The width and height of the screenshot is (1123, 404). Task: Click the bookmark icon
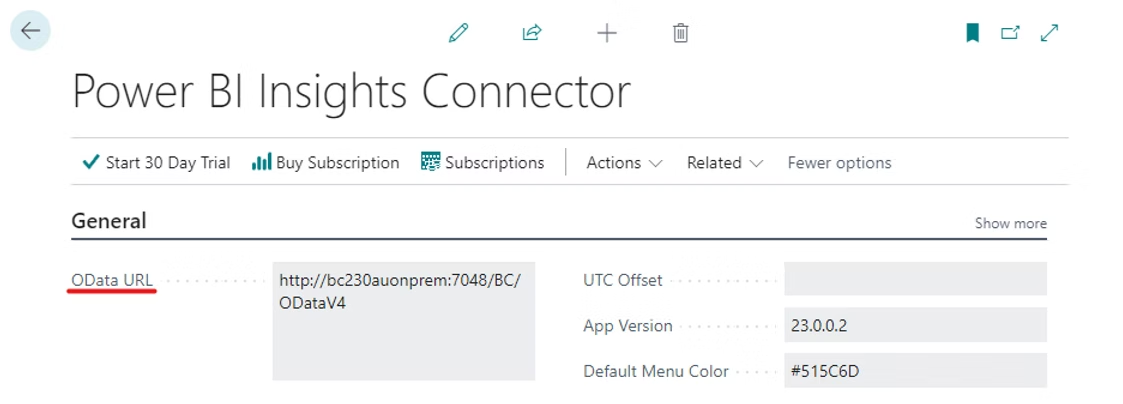click(x=972, y=33)
